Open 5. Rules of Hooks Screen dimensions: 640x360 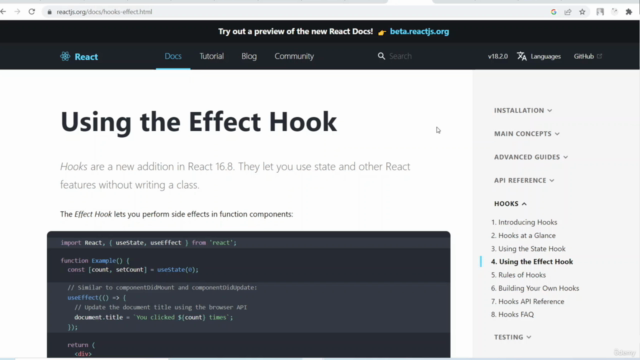click(x=518, y=275)
